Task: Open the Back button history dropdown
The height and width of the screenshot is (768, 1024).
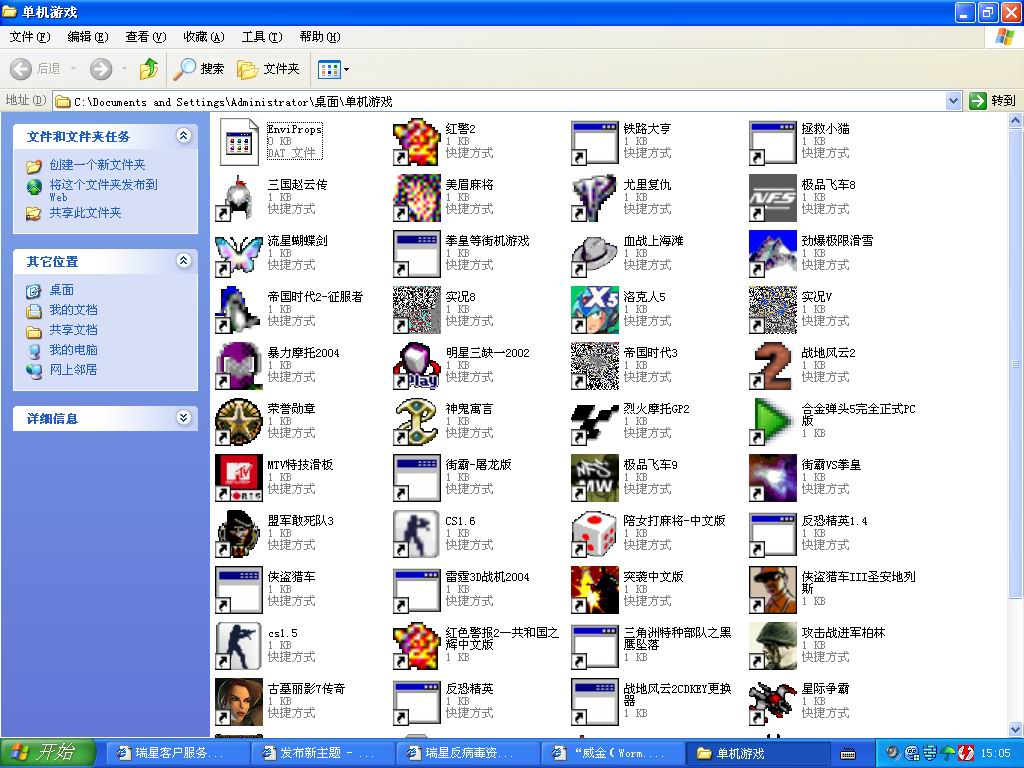Action: pyautogui.click(x=73, y=69)
